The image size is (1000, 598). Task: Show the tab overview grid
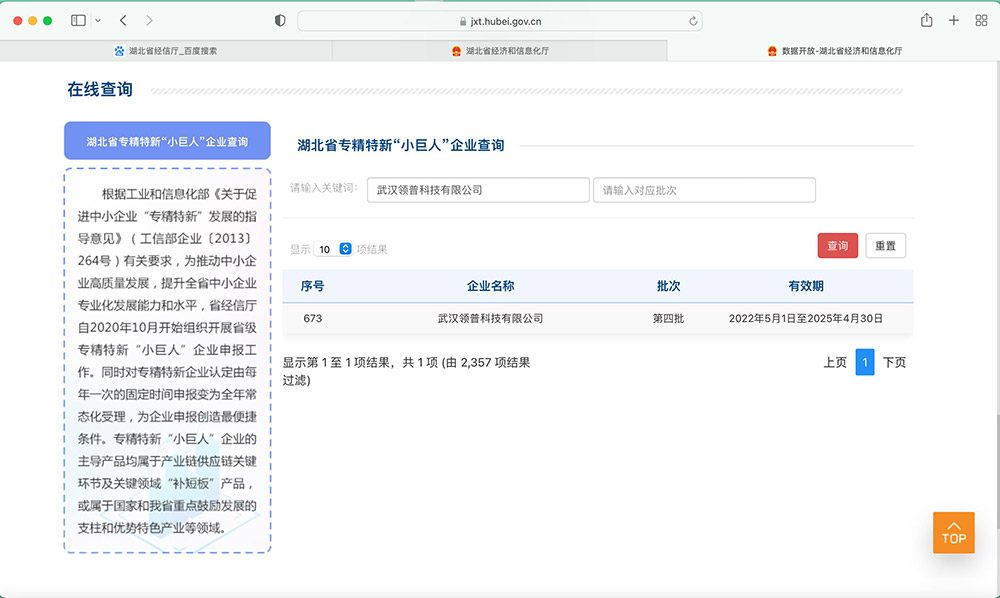pos(981,20)
